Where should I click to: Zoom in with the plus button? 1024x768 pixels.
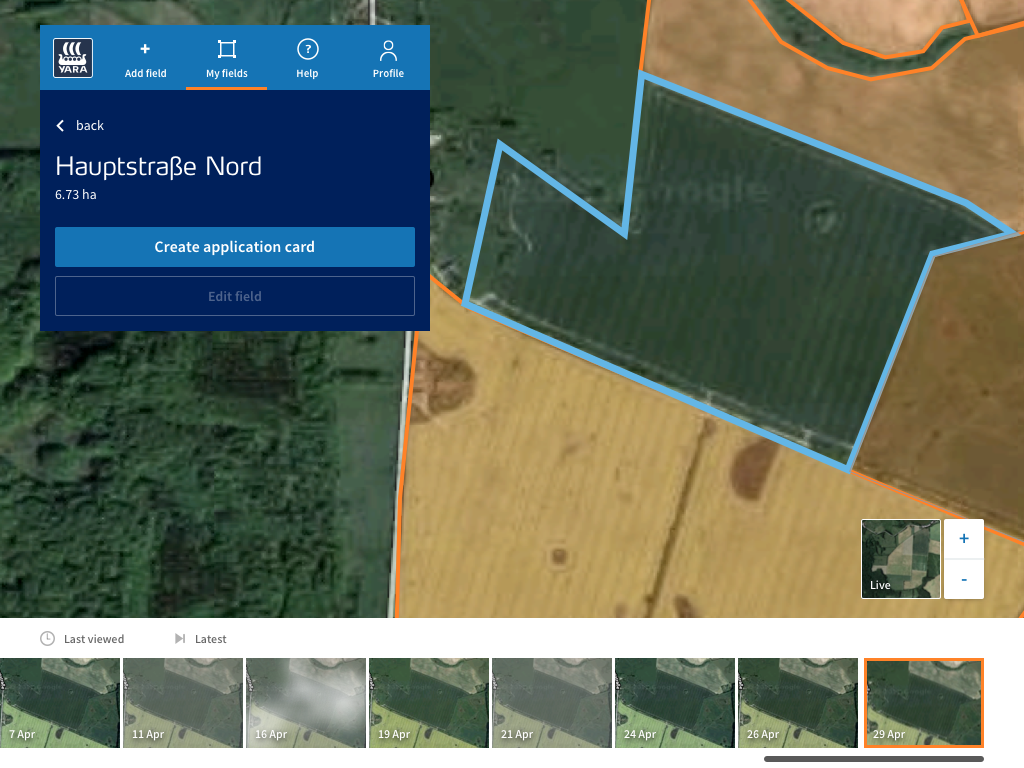click(x=963, y=538)
